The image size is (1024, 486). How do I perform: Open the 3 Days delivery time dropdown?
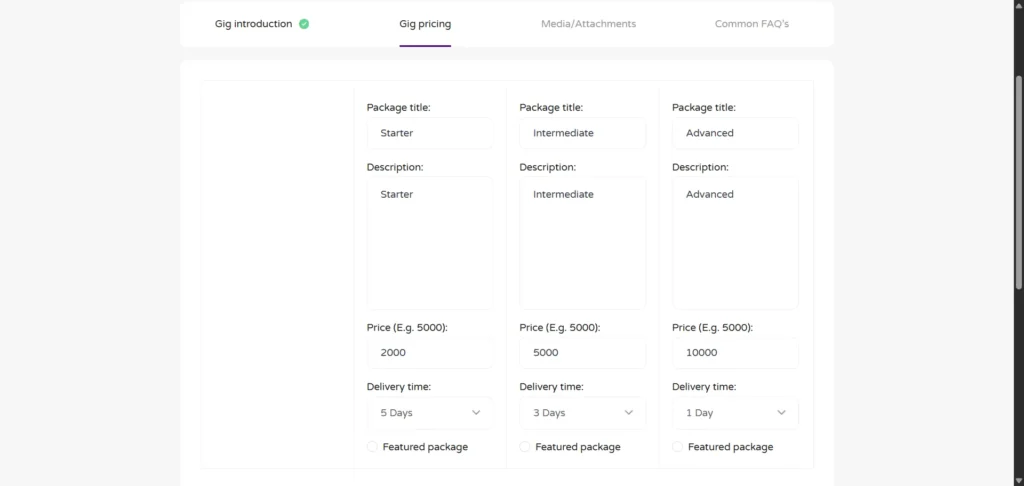pos(582,413)
